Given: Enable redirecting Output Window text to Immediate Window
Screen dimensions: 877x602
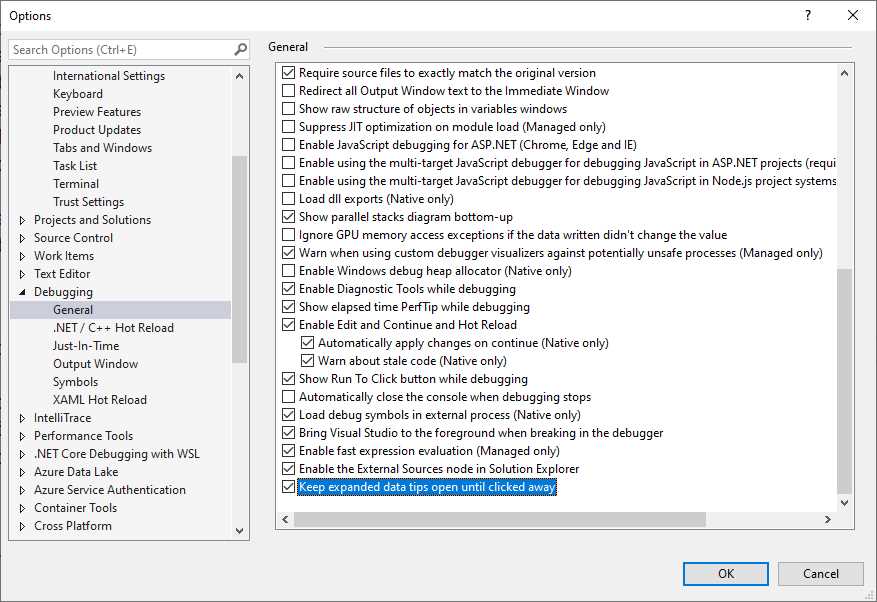Looking at the screenshot, I should coord(288,90).
